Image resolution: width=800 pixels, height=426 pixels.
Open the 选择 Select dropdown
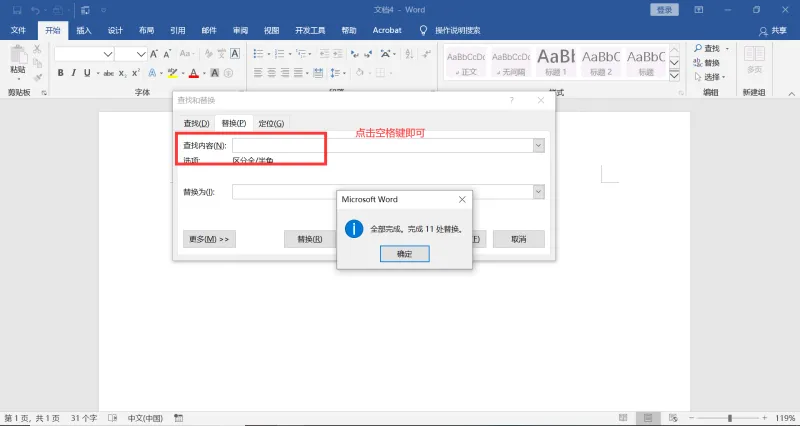click(710, 77)
